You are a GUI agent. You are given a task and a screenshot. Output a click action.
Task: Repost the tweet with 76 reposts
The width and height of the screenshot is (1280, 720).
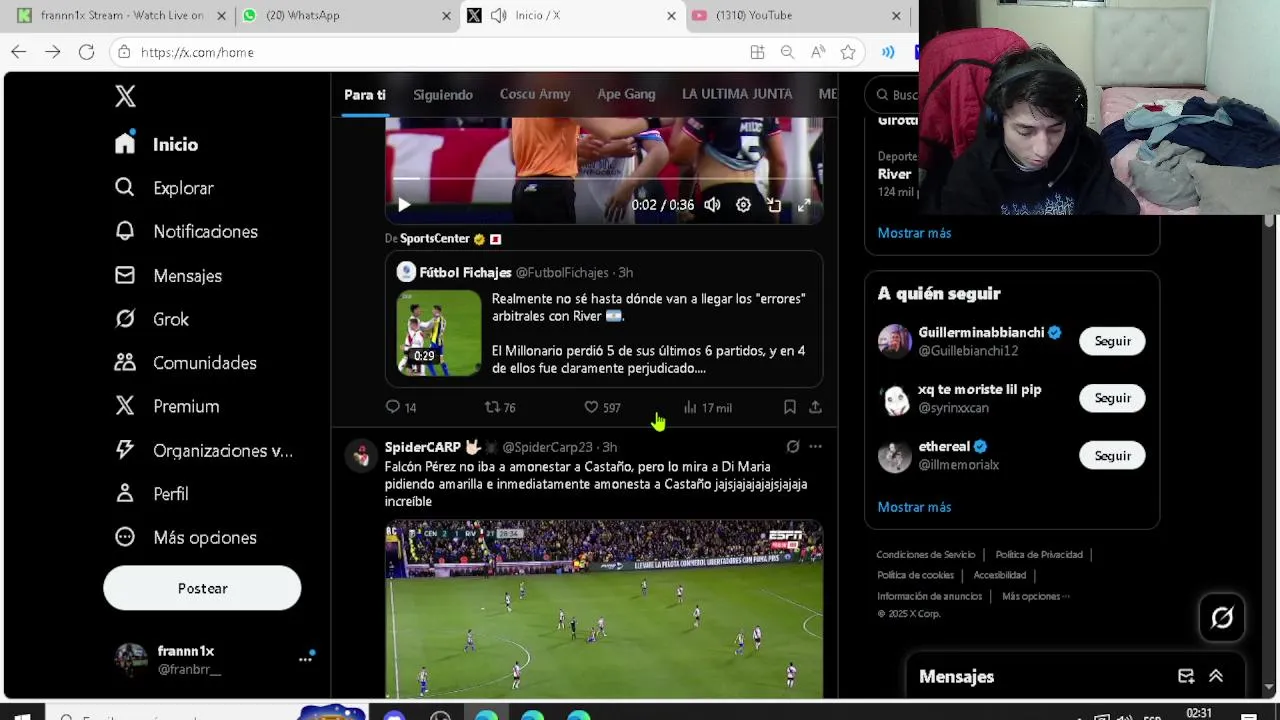pos(500,407)
